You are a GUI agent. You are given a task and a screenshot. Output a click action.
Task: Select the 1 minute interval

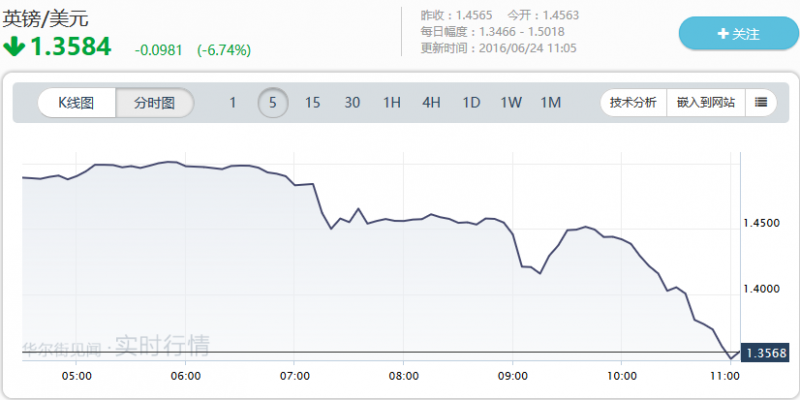[x=233, y=103]
